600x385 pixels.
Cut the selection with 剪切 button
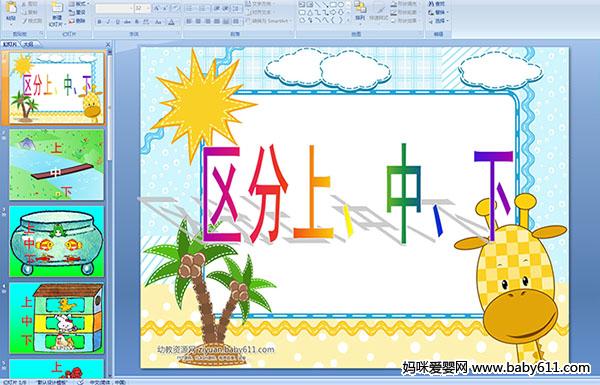(x=30, y=4)
